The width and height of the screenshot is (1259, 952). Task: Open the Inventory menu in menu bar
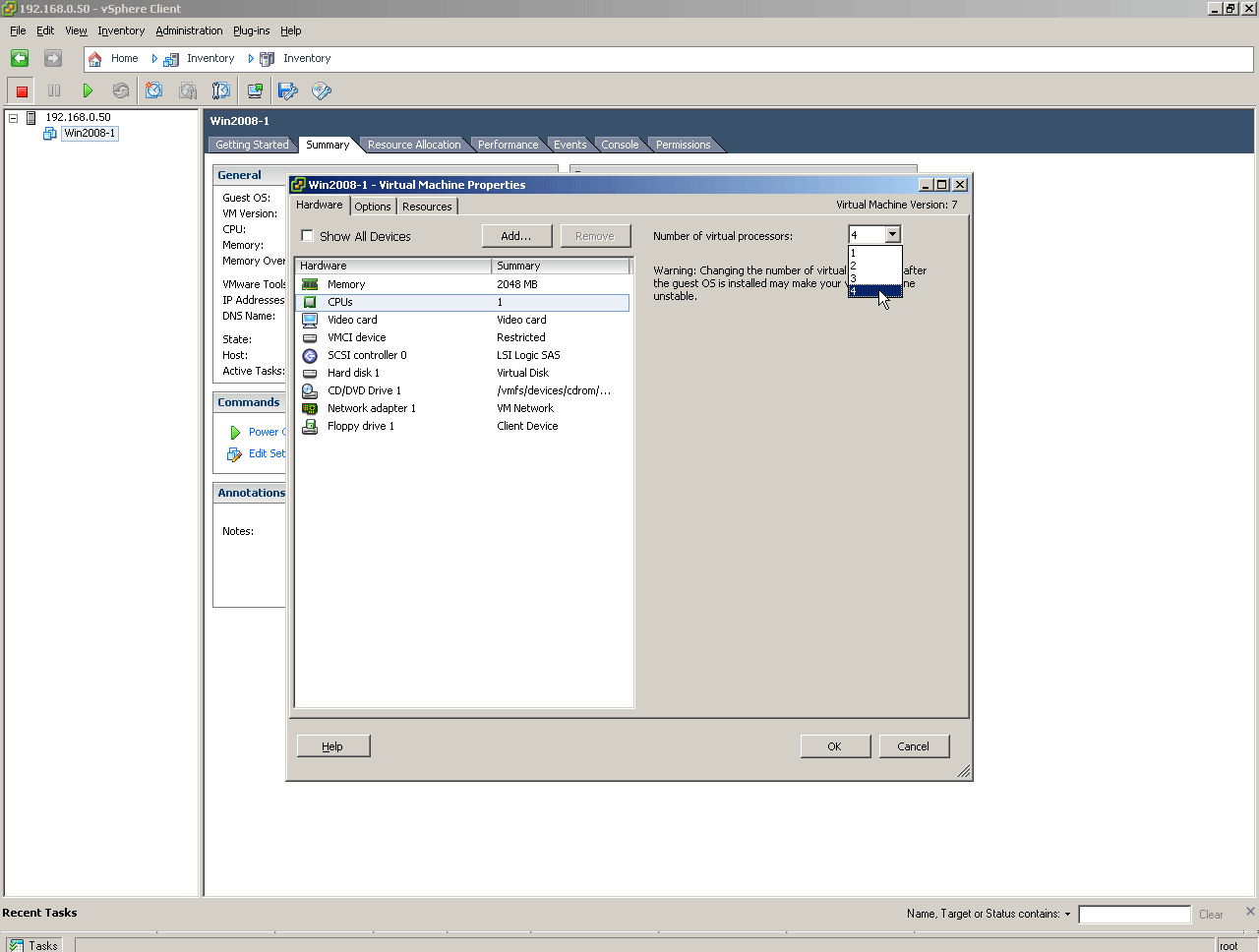point(121,30)
